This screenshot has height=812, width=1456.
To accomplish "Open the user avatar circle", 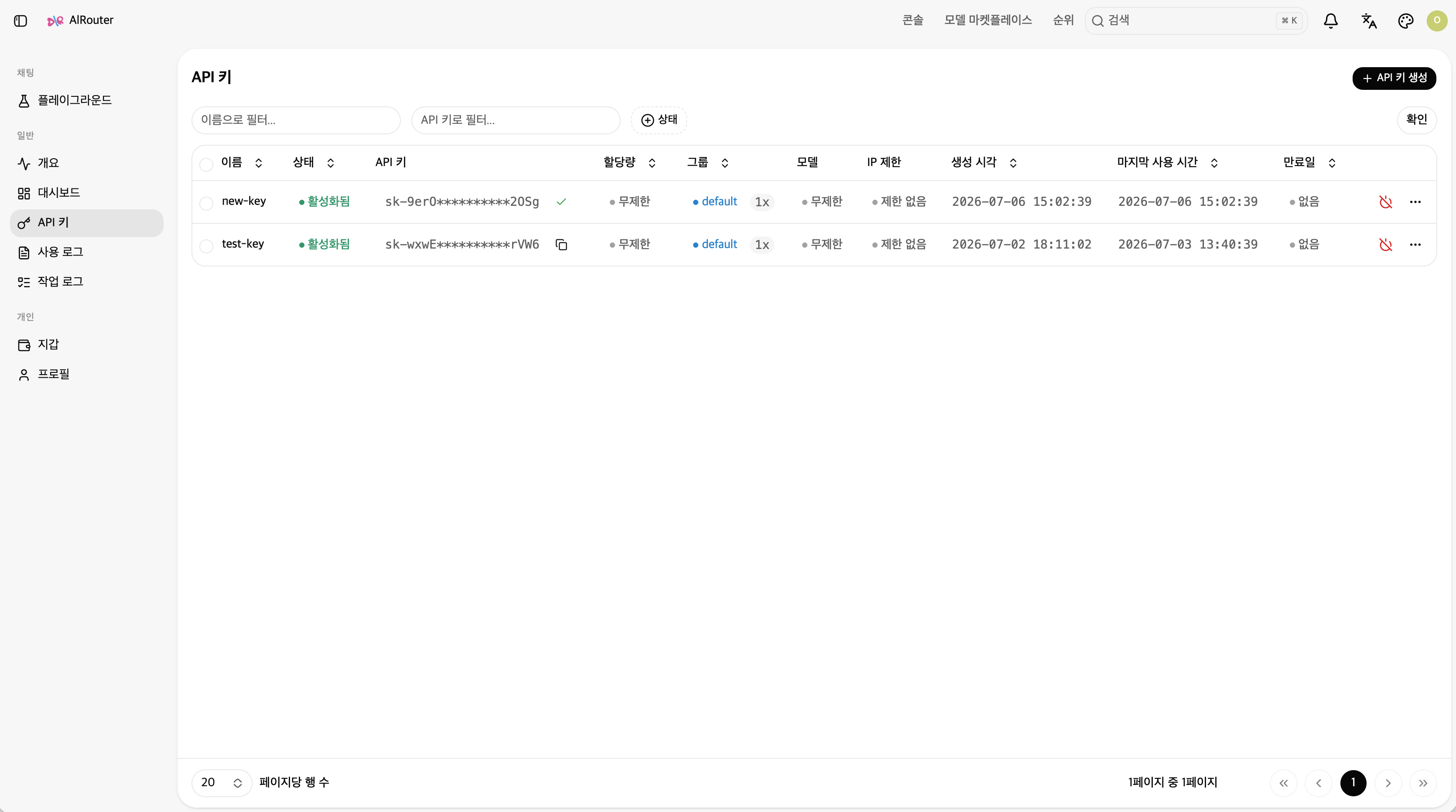I will [x=1437, y=21].
